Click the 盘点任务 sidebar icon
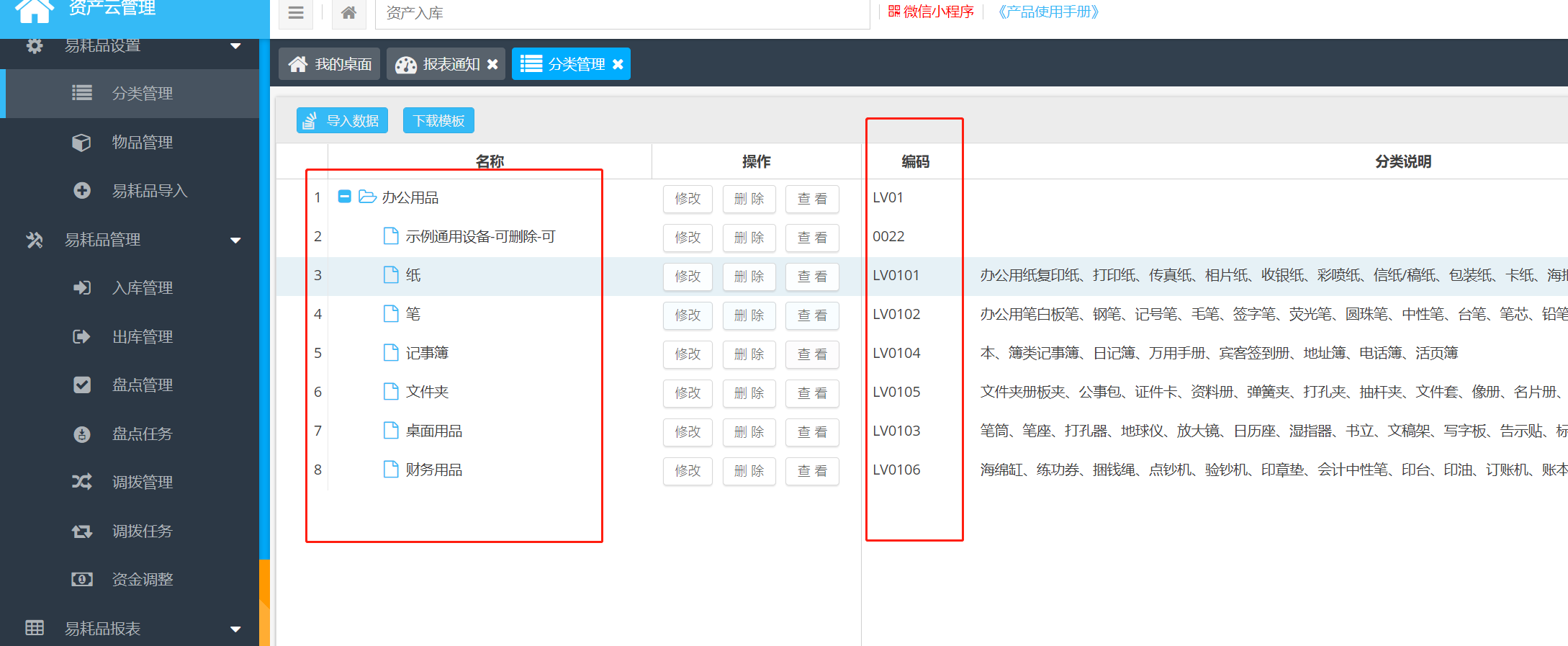Viewport: 1568px width, 646px height. point(82,434)
